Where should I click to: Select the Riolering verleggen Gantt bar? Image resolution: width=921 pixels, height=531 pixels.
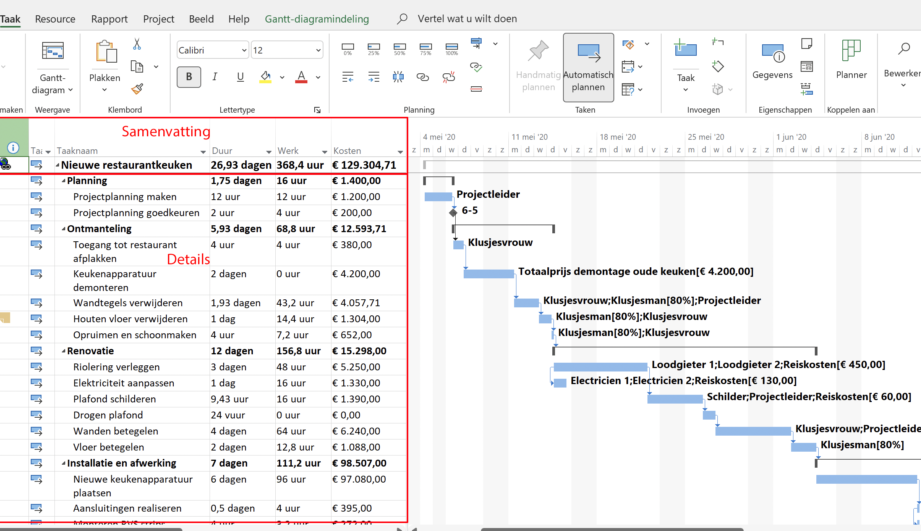600,367
